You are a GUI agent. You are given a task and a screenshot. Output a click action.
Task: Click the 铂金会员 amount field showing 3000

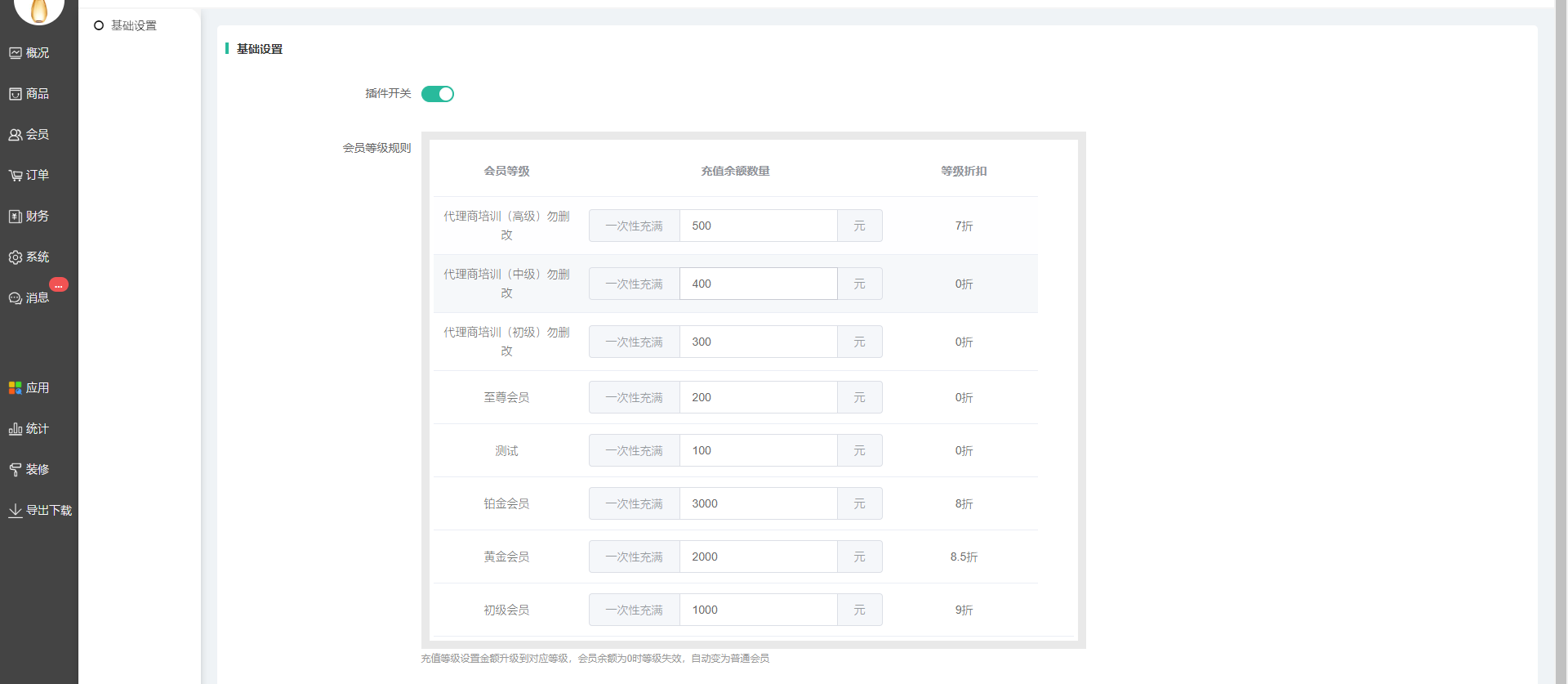coord(758,503)
